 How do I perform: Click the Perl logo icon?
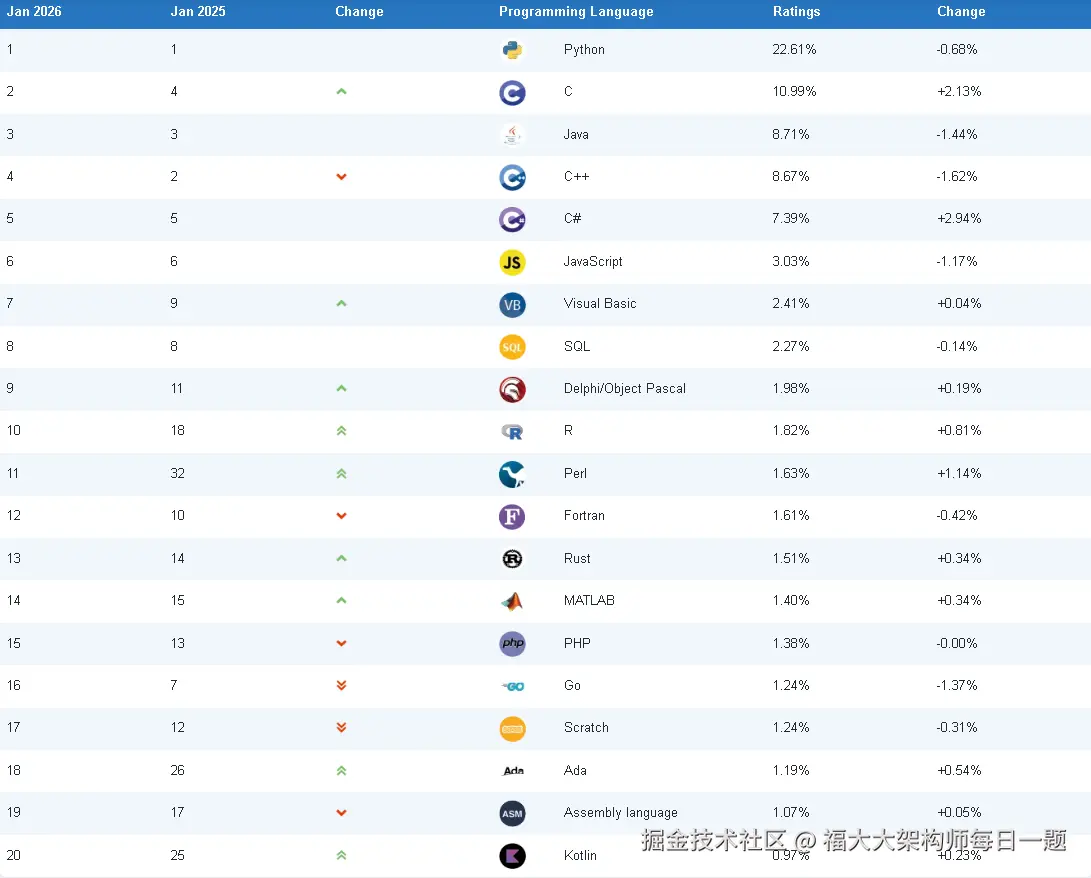click(512, 474)
